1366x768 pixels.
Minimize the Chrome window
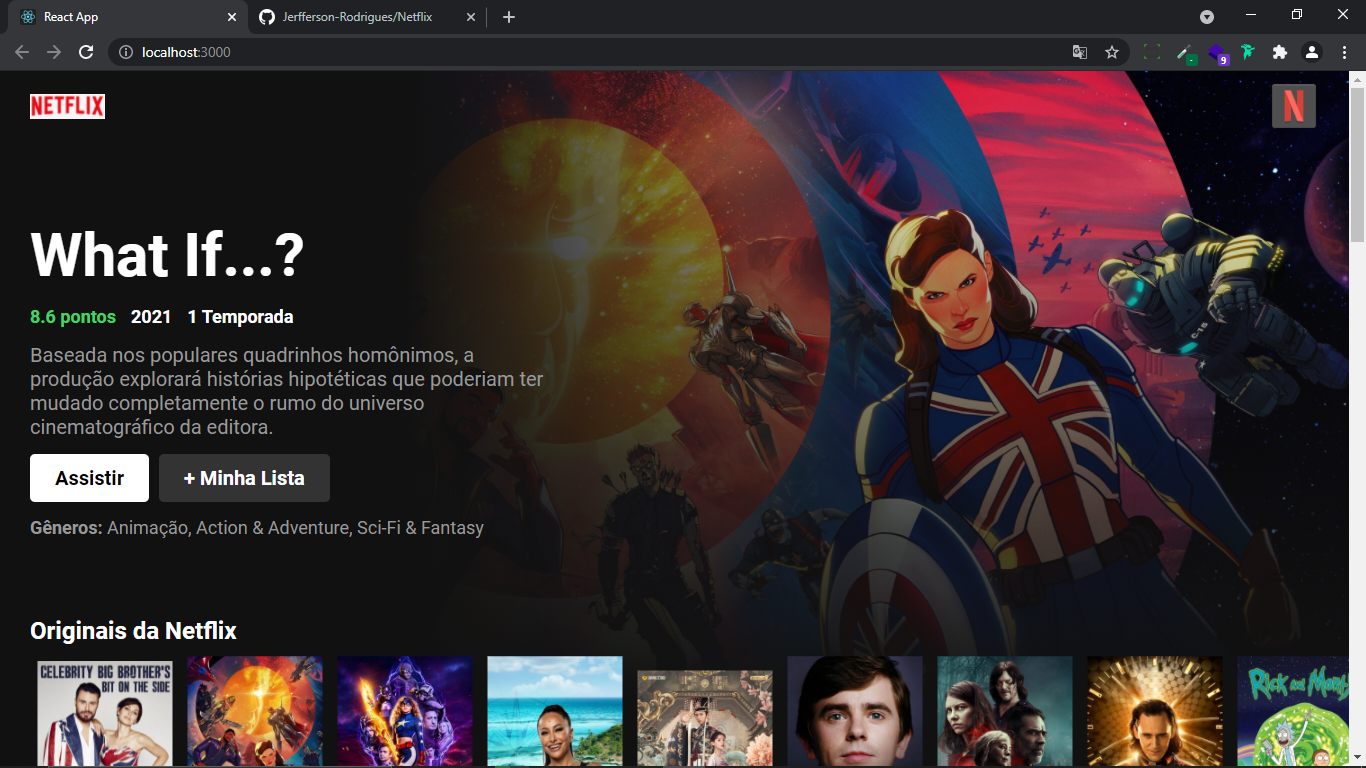tap(1251, 15)
